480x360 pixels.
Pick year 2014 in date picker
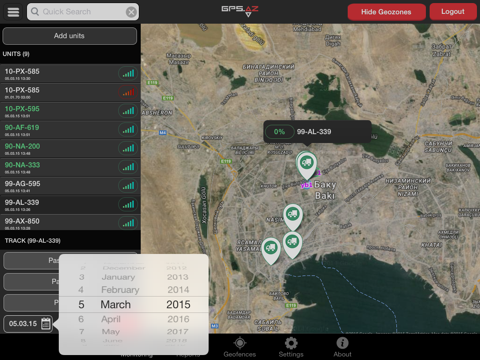click(x=178, y=290)
